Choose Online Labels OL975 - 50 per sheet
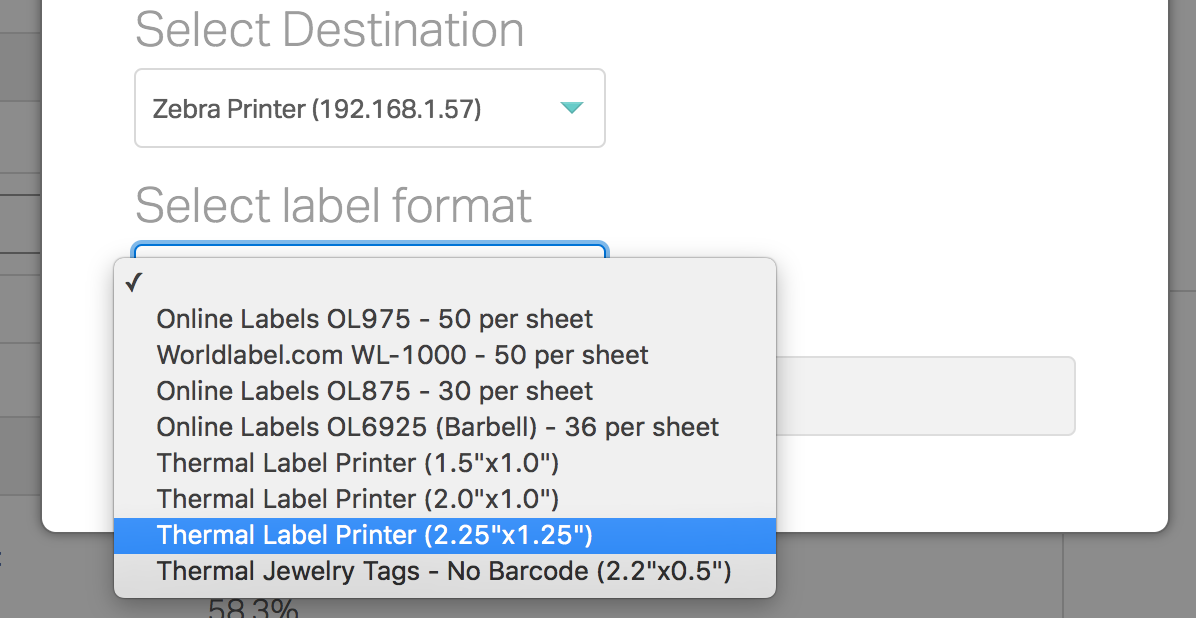 coord(375,319)
